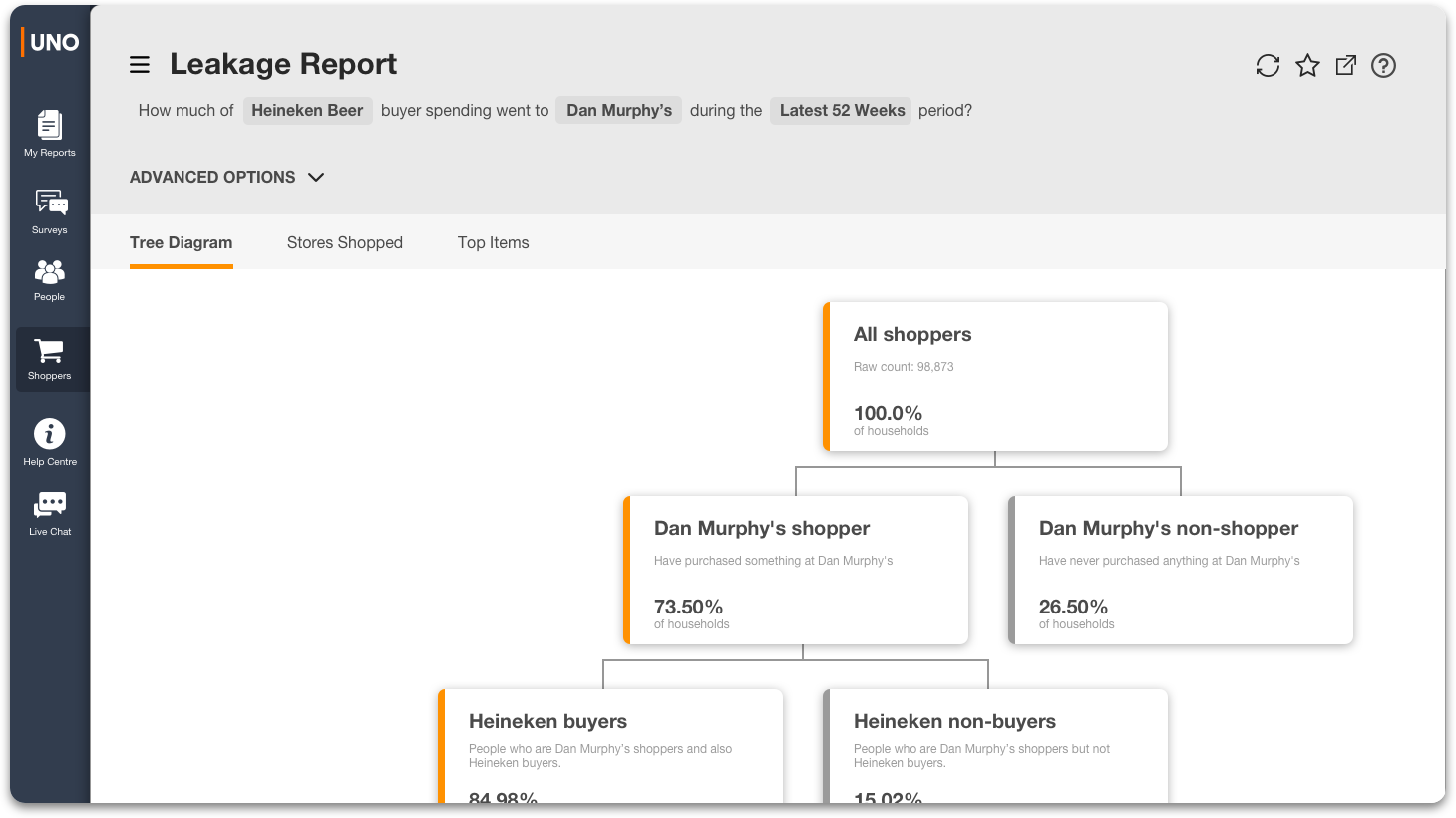Viewport: 1456px width, 818px height.
Task: Switch to the Stores Shopped tab
Action: pos(345,243)
